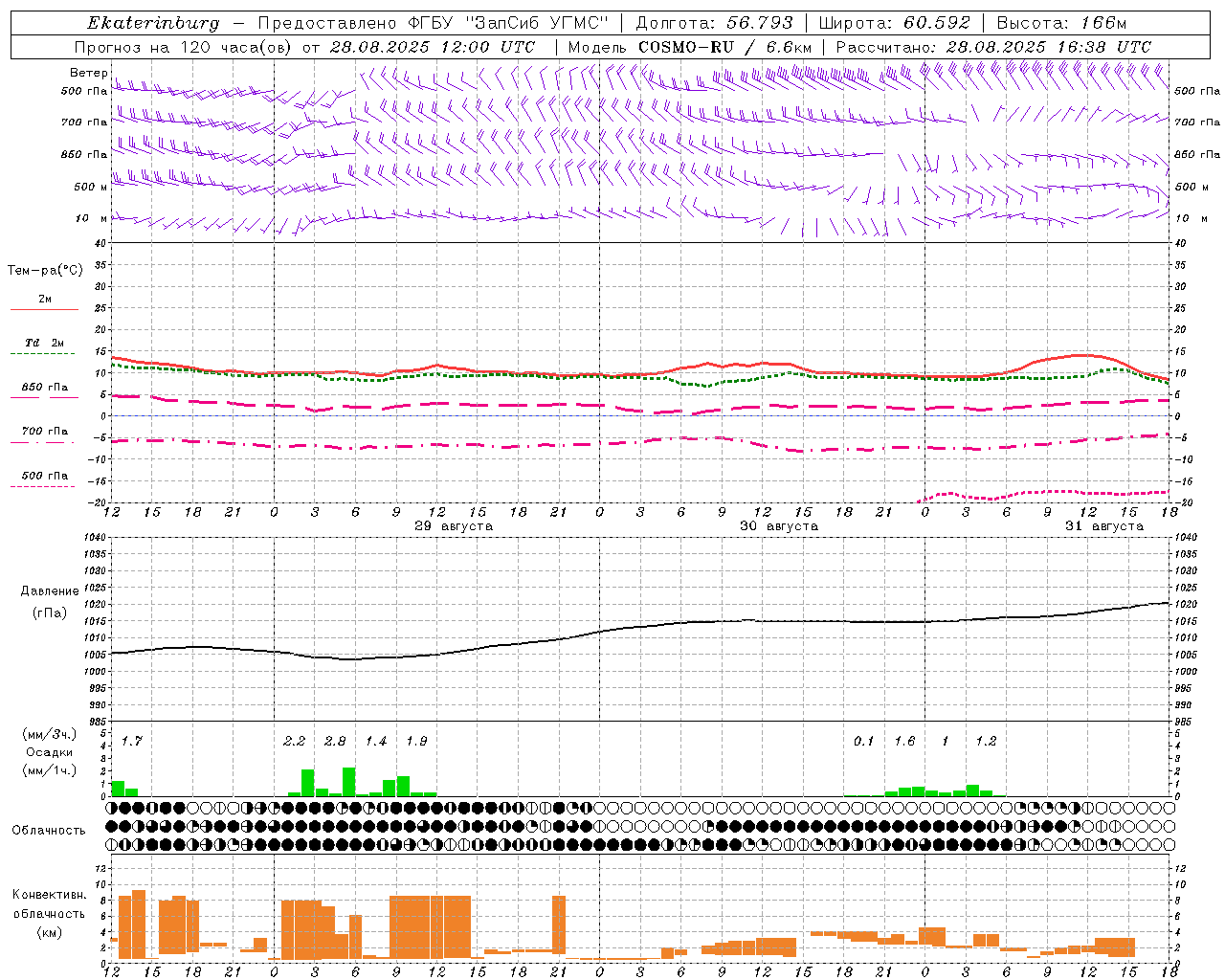The height and width of the screenshot is (980, 1225).
Task: Click the dashed line sample under Td 2м
Action: (42, 354)
